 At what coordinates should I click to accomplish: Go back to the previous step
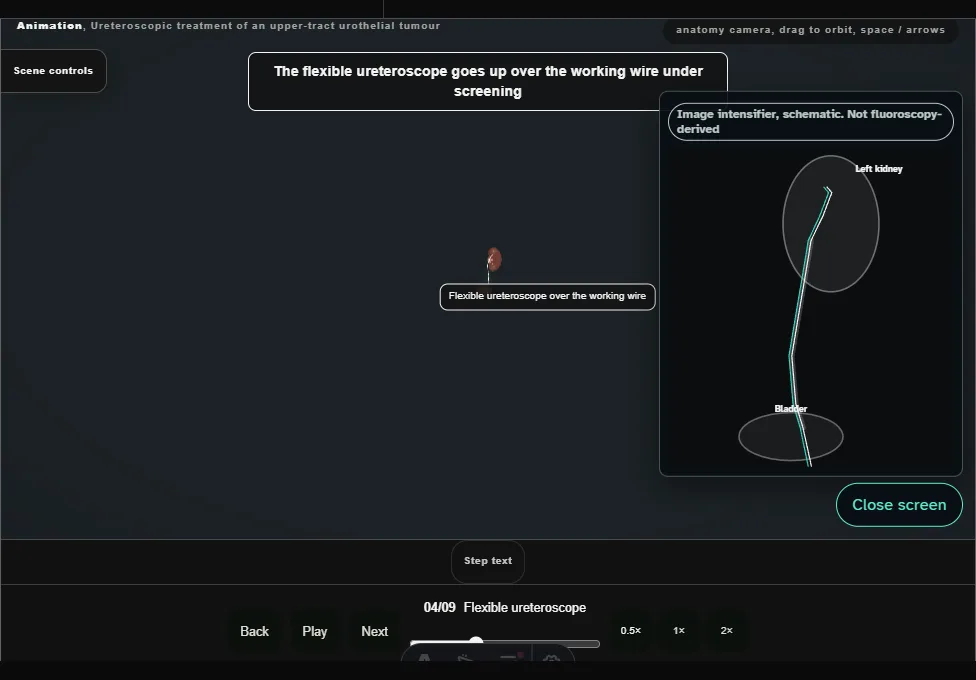tap(255, 631)
